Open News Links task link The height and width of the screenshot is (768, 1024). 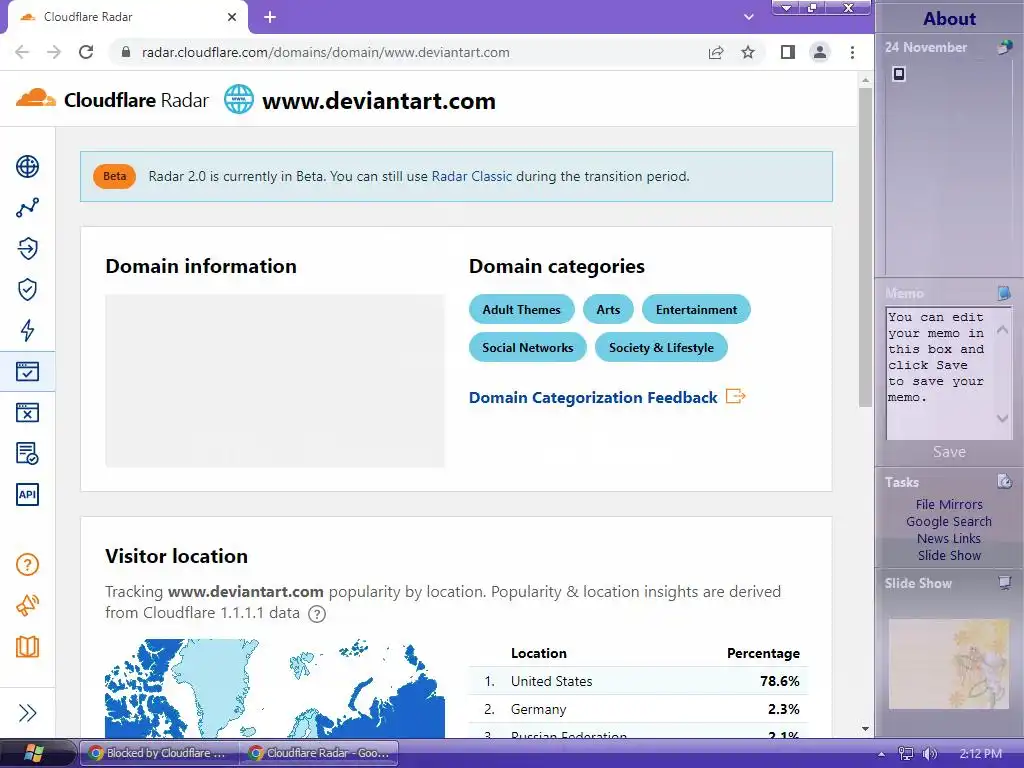click(x=949, y=538)
